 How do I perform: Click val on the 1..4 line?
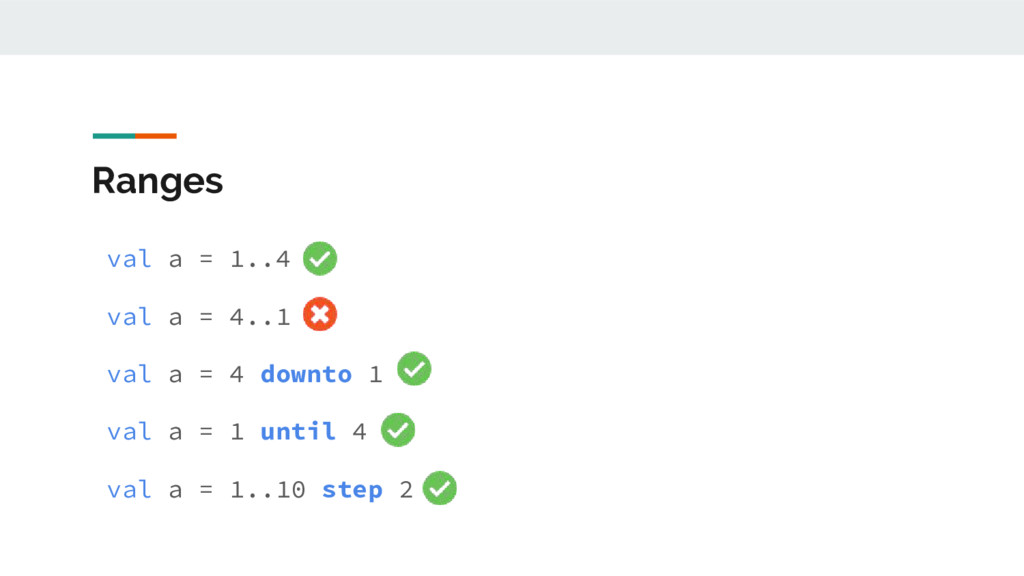click(129, 259)
